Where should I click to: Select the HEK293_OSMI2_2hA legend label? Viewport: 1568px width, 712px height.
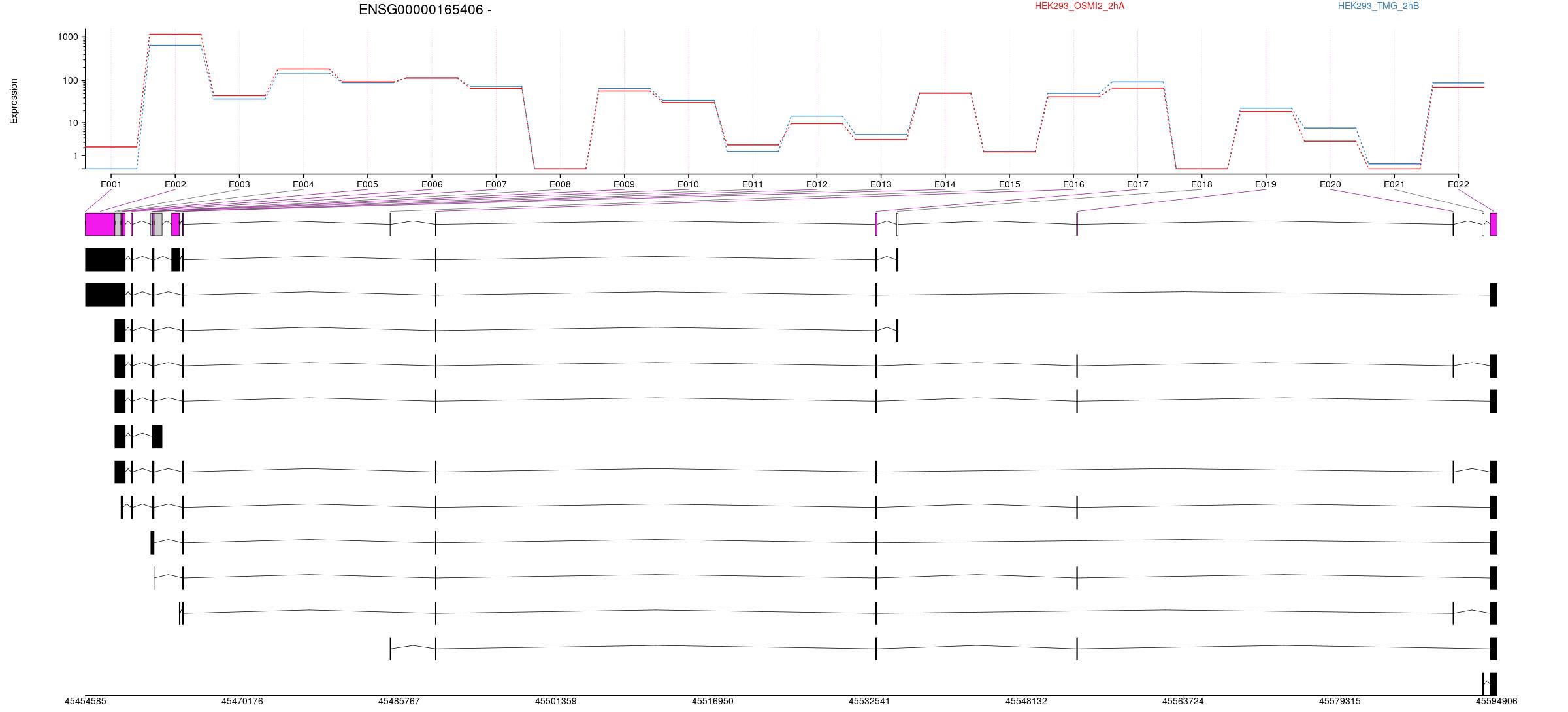pyautogui.click(x=1079, y=6)
